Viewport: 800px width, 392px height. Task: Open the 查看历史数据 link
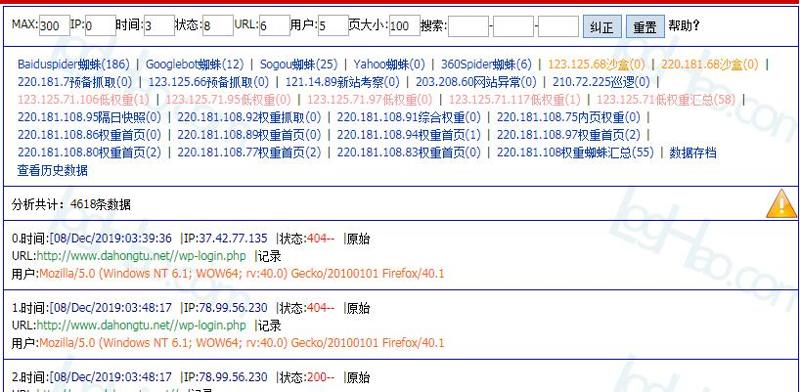(53, 170)
